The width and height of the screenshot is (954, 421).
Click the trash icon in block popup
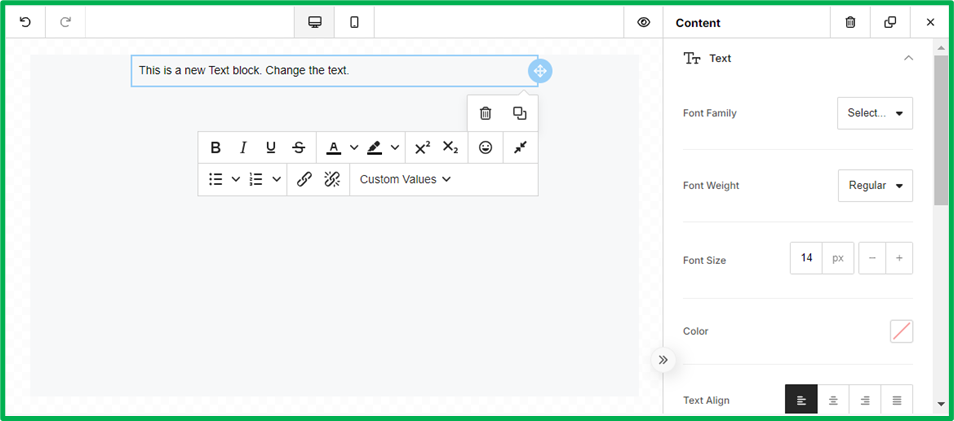coord(485,113)
